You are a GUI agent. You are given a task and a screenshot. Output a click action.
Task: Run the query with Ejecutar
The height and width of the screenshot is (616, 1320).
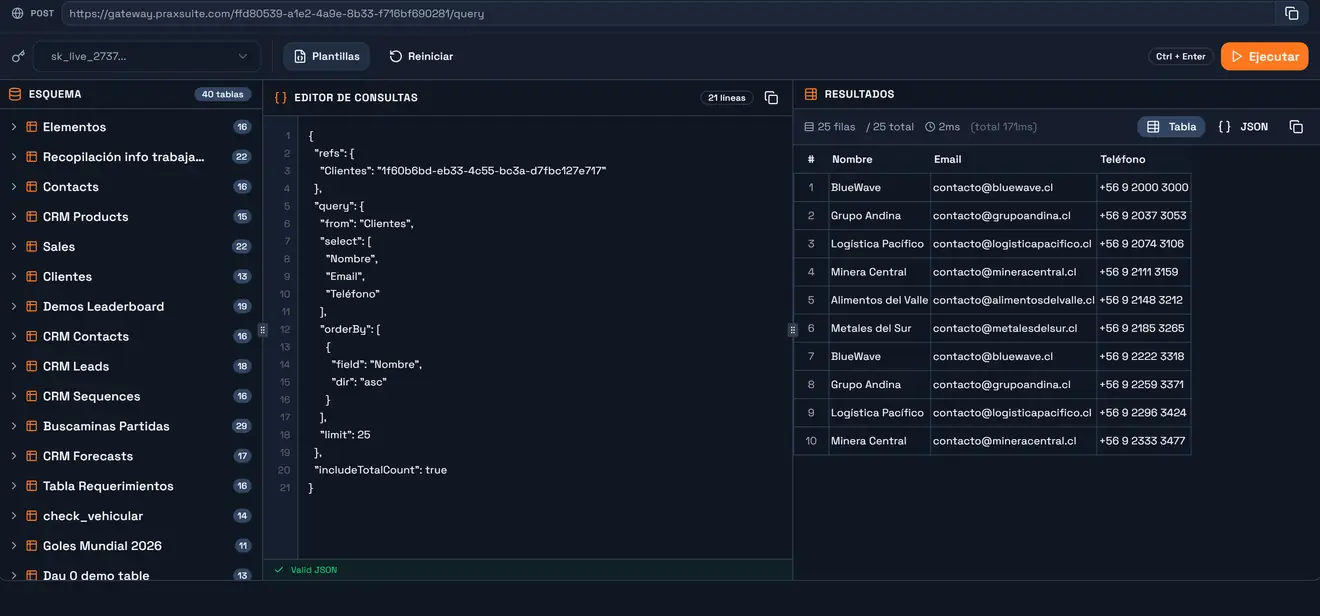tap(1264, 56)
